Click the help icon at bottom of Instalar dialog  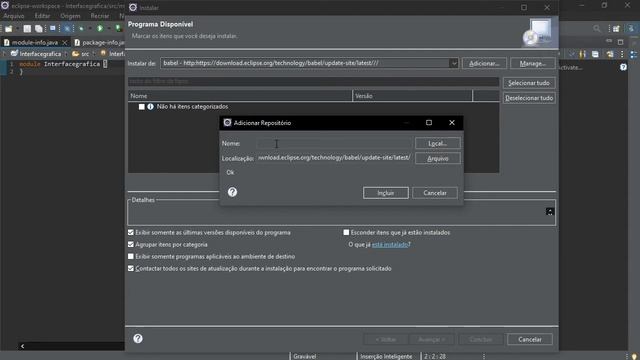(x=138, y=338)
